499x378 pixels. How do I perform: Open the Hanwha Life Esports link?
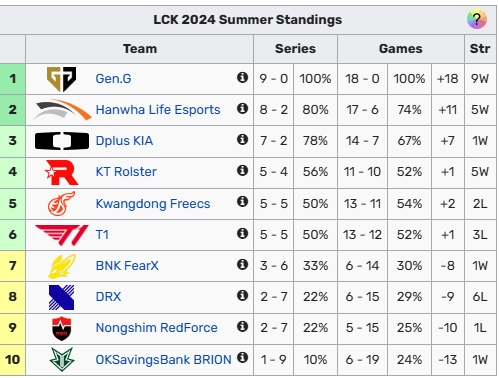(158, 110)
